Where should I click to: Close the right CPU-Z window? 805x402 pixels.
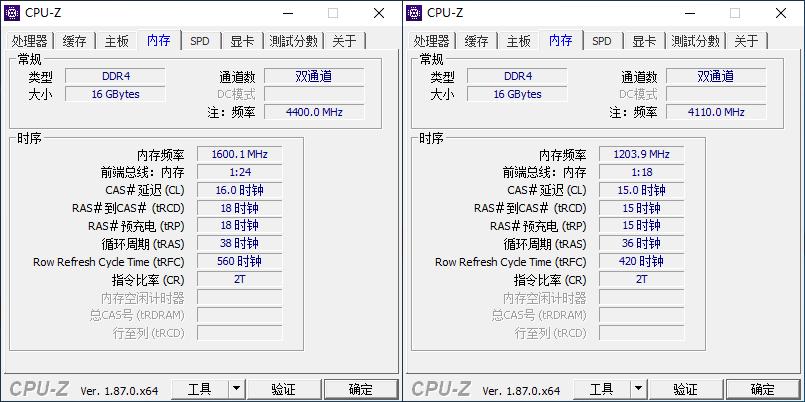[x=781, y=13]
